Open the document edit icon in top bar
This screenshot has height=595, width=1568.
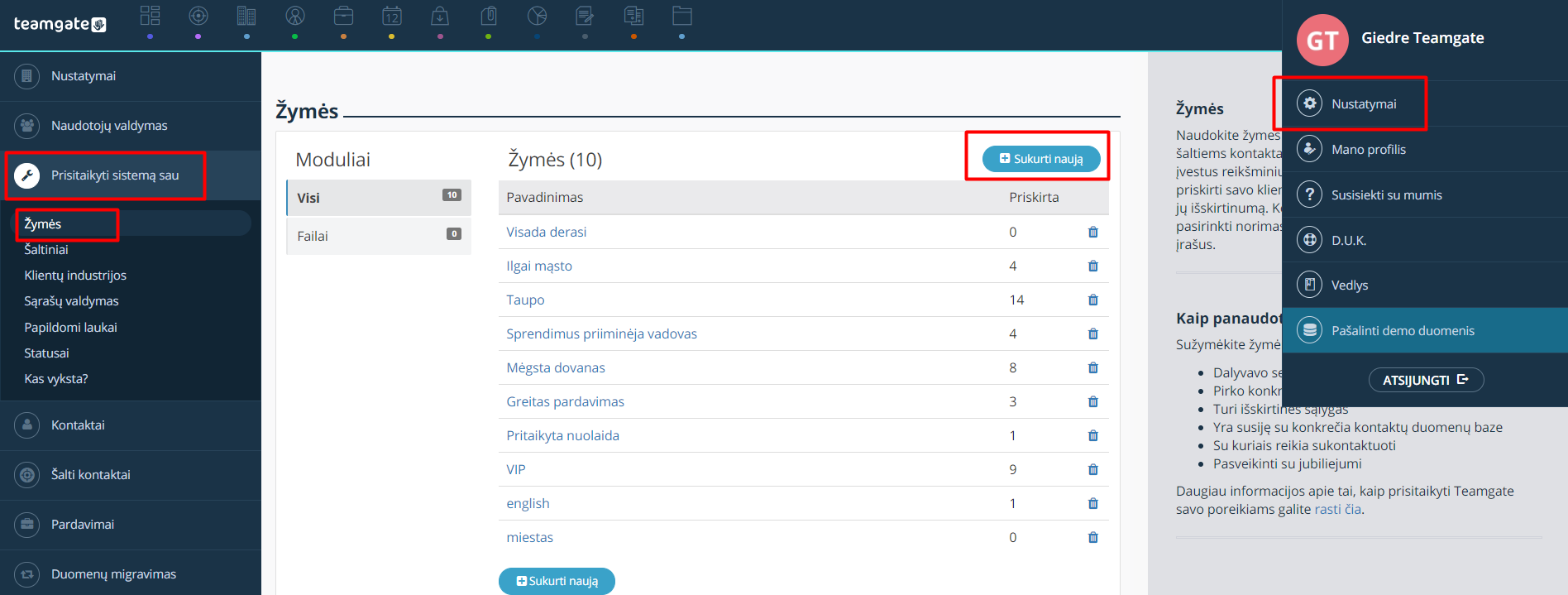point(585,16)
